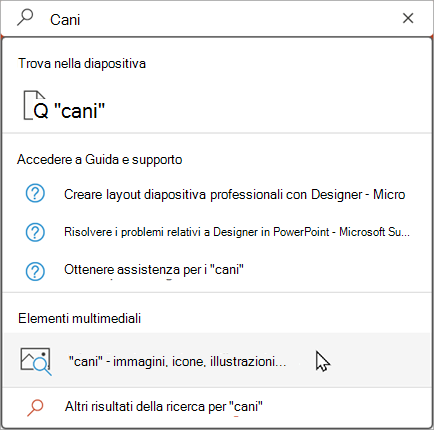Click the magnifying glass search icon

(25, 18)
